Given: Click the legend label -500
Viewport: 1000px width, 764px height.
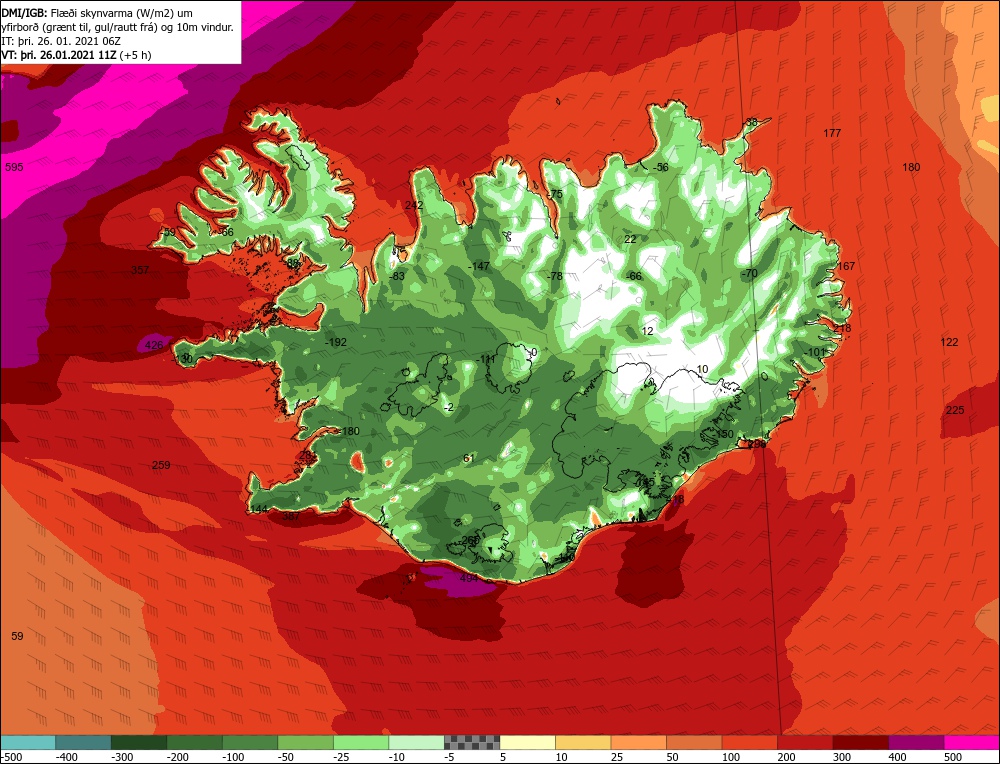Looking at the screenshot, I should (11, 757).
